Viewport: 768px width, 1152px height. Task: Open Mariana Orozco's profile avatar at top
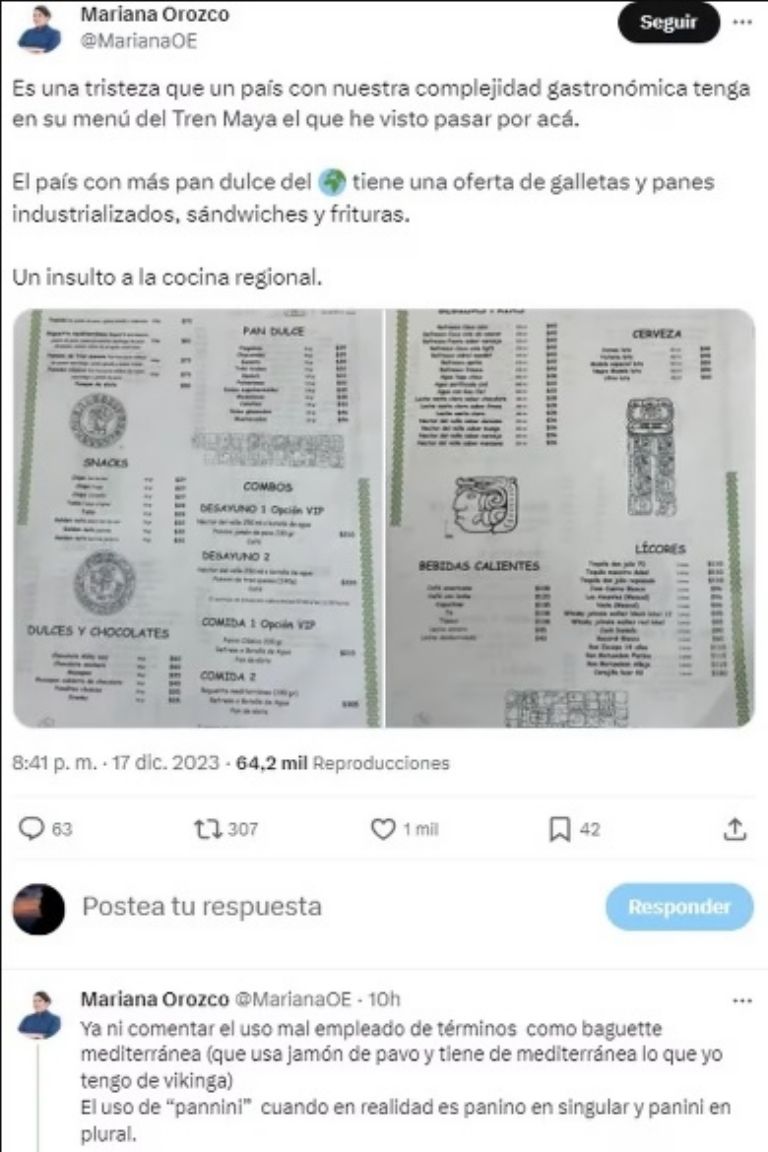38,28
